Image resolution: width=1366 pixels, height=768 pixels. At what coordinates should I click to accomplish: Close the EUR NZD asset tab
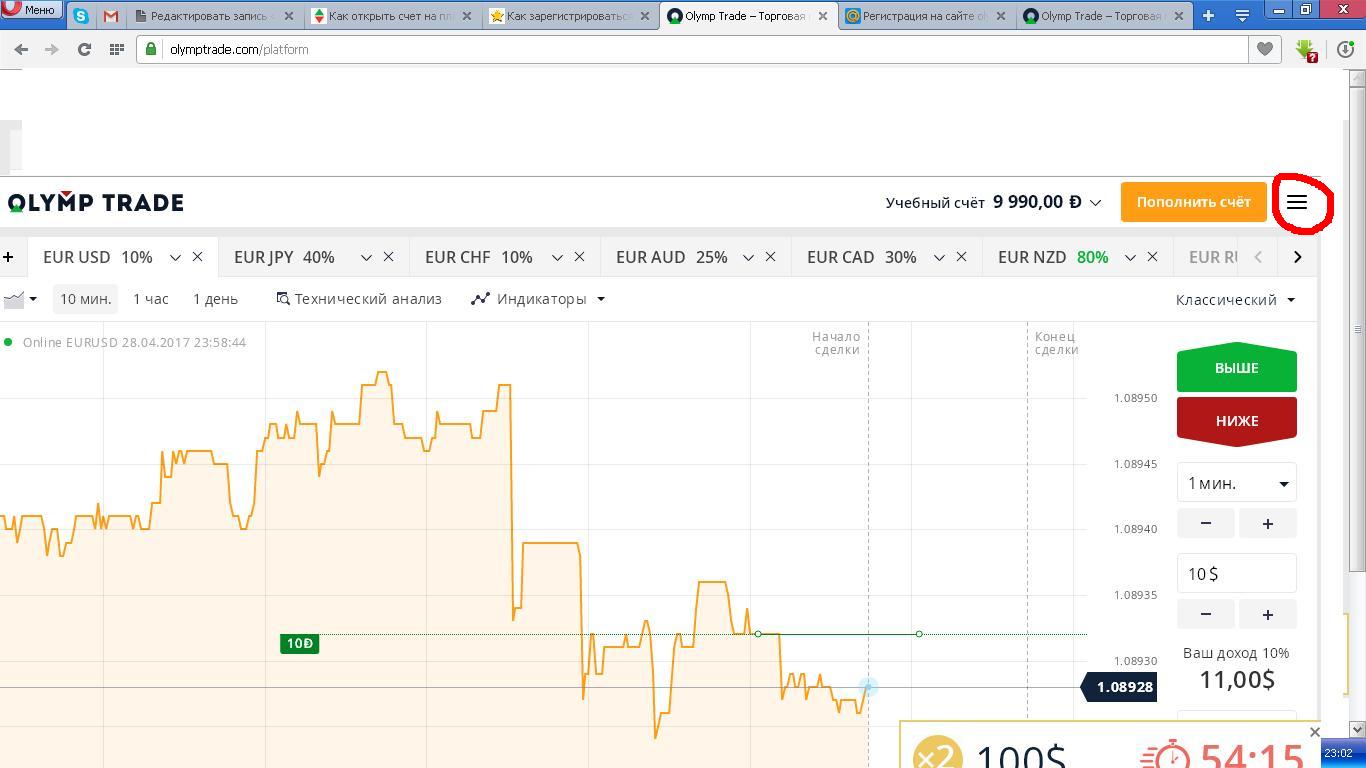click(x=1152, y=257)
